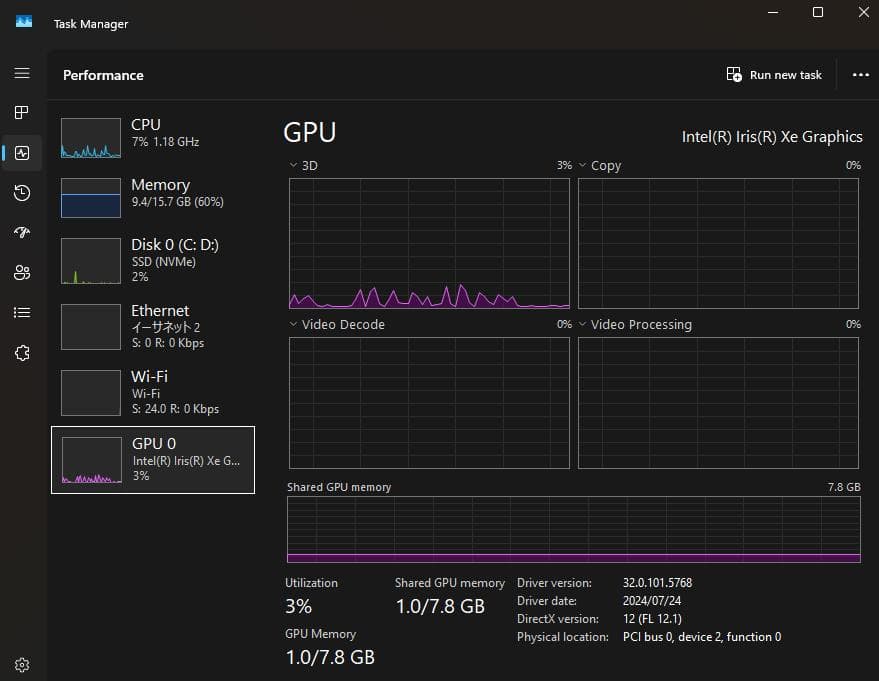Click the Utilization 3% value

(298, 606)
